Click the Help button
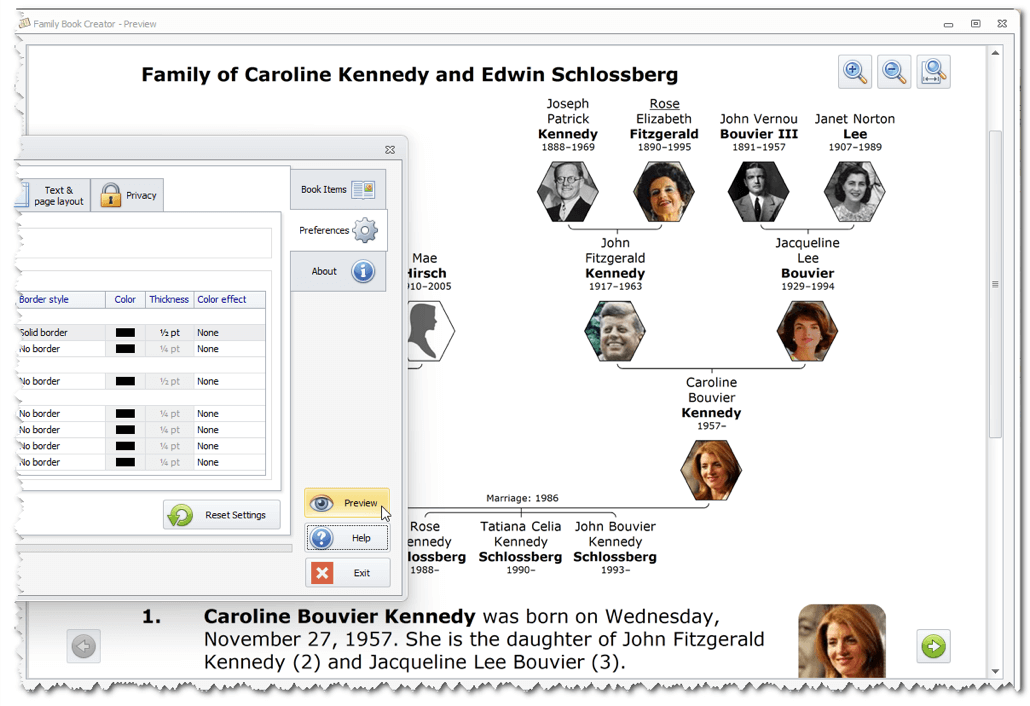This screenshot has width=1030, height=706. coord(347,538)
